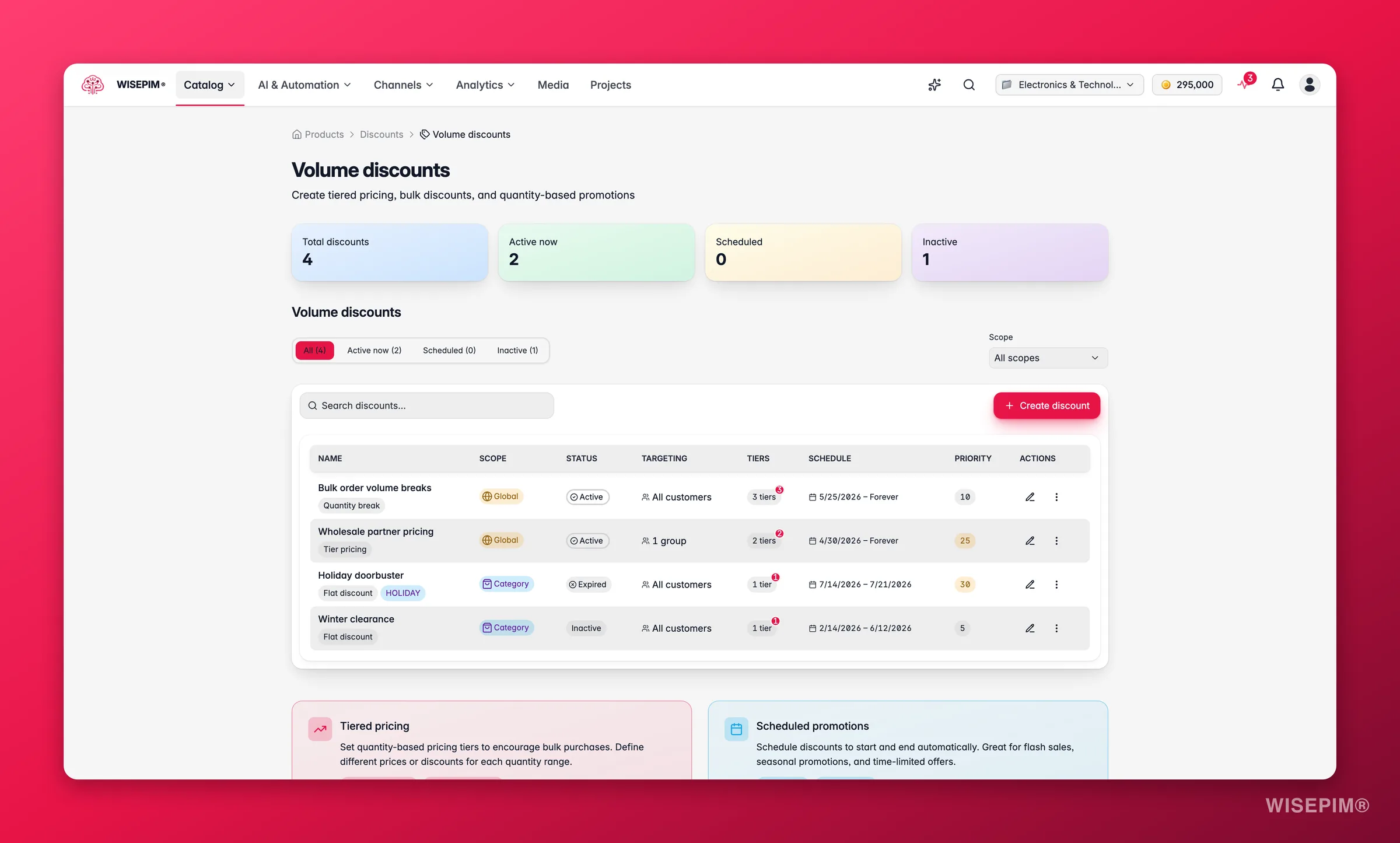The width and height of the screenshot is (1400, 843).
Task: Select the Inactive (1) filter tab
Action: pyautogui.click(x=517, y=350)
